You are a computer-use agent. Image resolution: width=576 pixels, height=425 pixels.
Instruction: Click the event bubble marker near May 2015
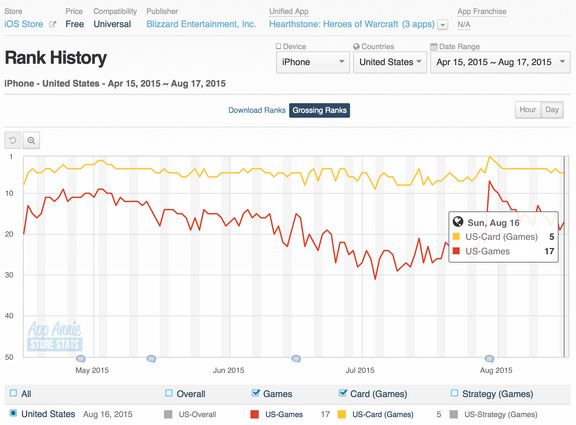coord(81,359)
